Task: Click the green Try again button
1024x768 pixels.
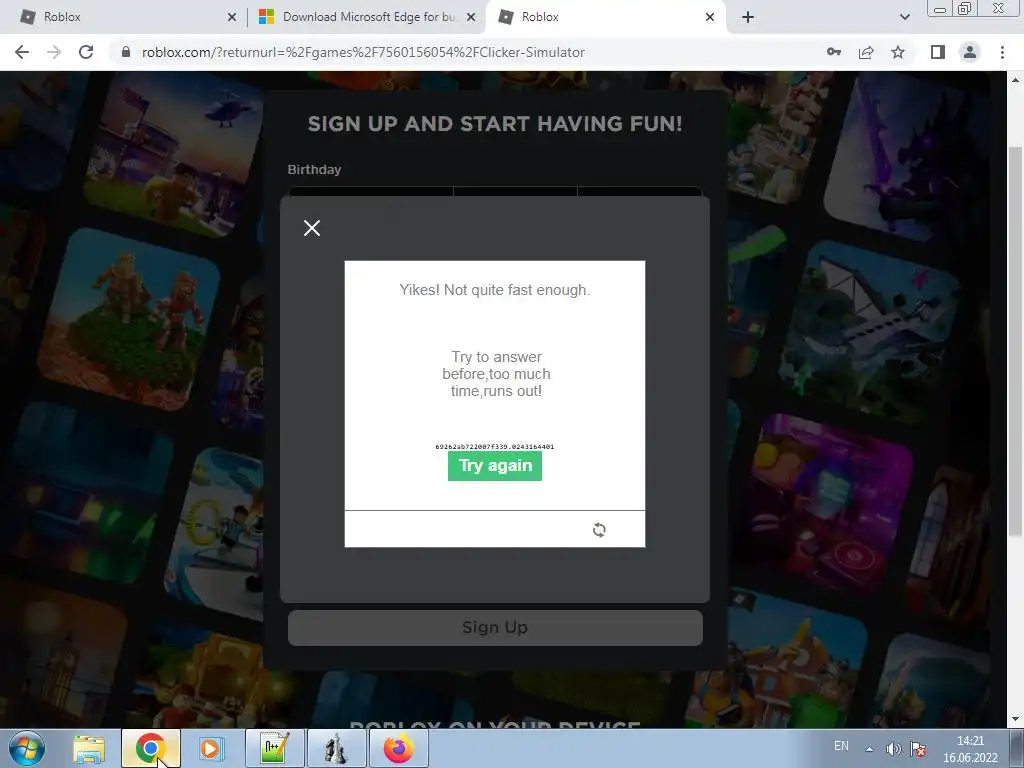Action: point(495,466)
